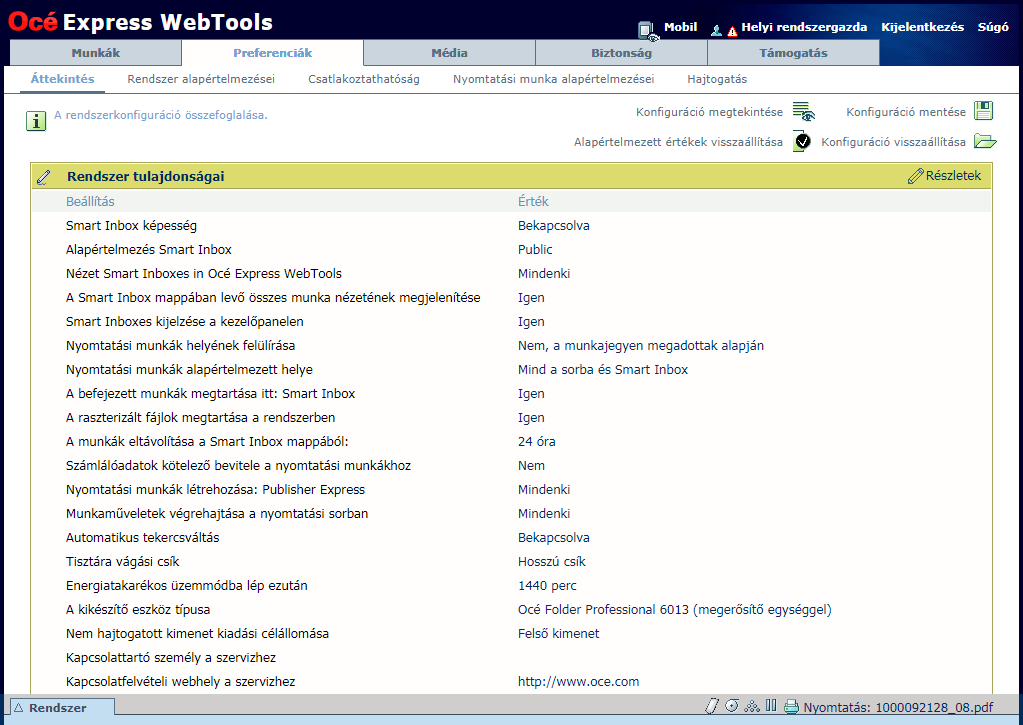This screenshot has width=1023, height=725.
Task: Click the Konfiguráció visszaállítása open folder icon
Action: click(985, 141)
